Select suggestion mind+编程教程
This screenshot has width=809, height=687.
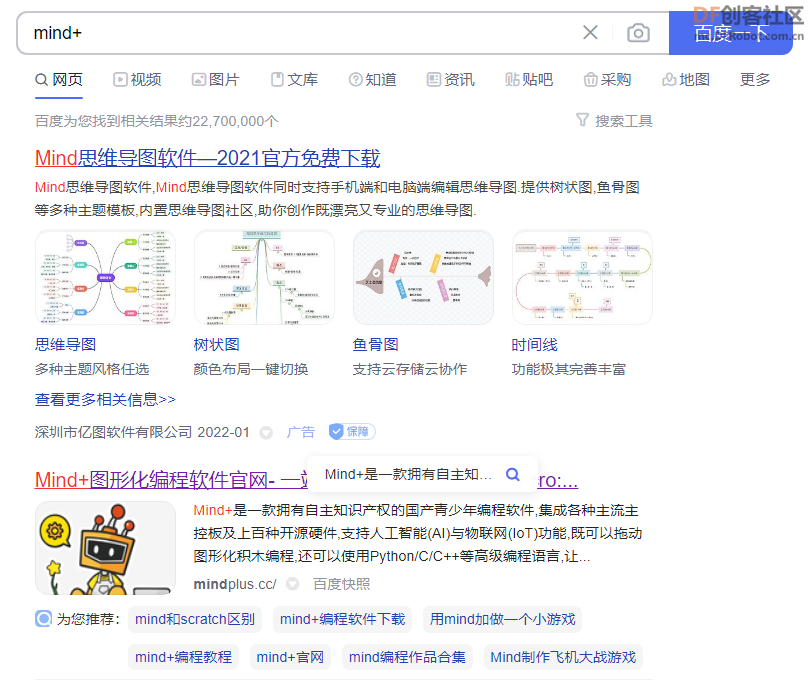tap(183, 657)
